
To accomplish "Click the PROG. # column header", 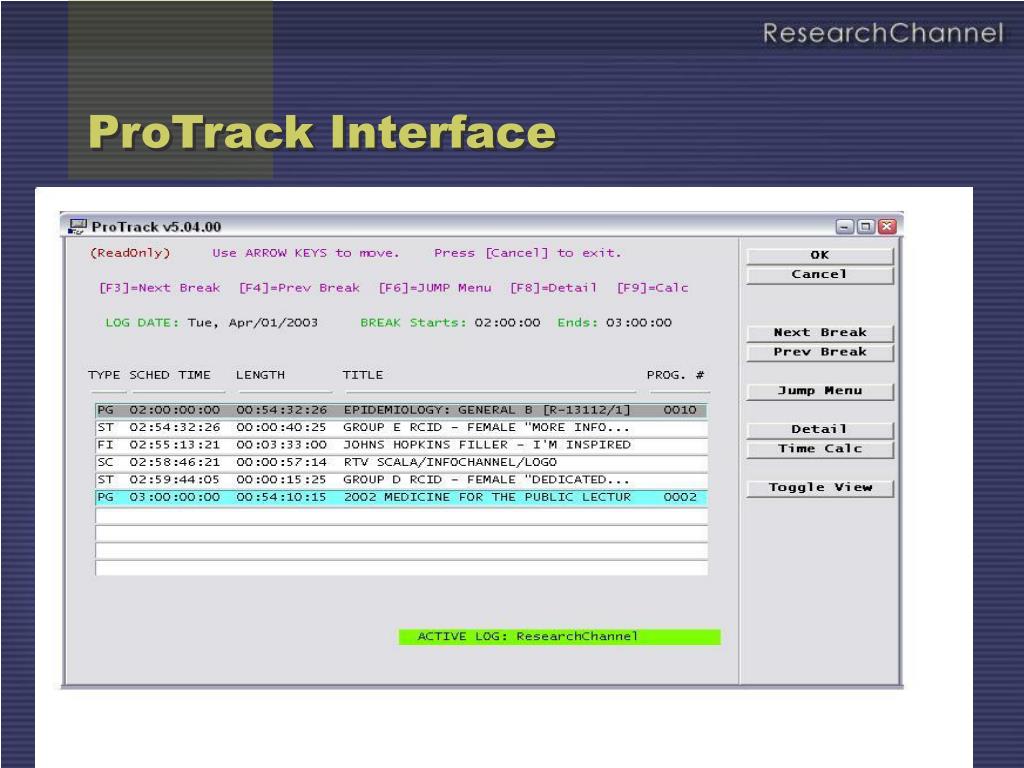I will 675,376.
